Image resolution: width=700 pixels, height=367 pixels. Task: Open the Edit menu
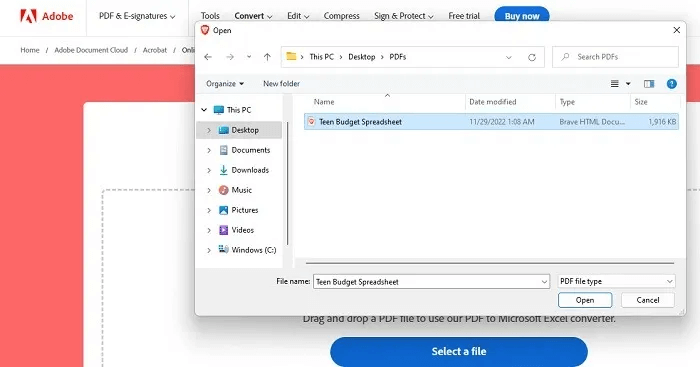tap(298, 16)
